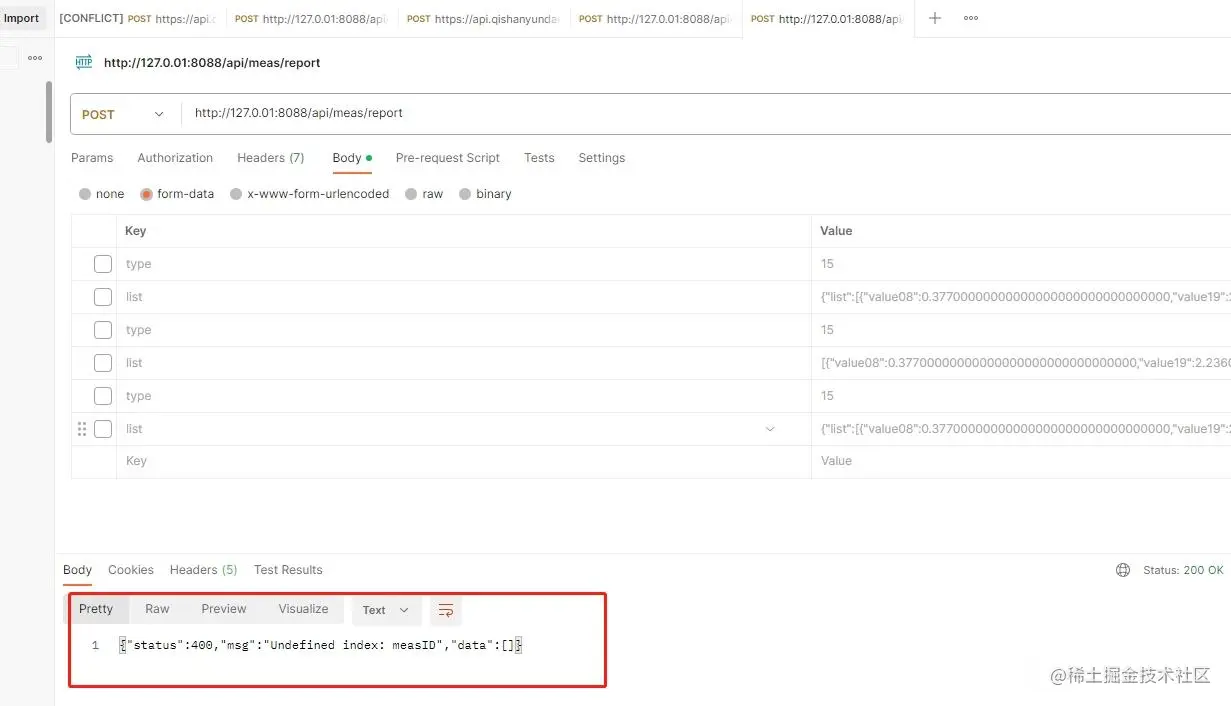Image resolution: width=1231 pixels, height=706 pixels.
Task: Click the empty Key placeholder field
Action: (463, 461)
